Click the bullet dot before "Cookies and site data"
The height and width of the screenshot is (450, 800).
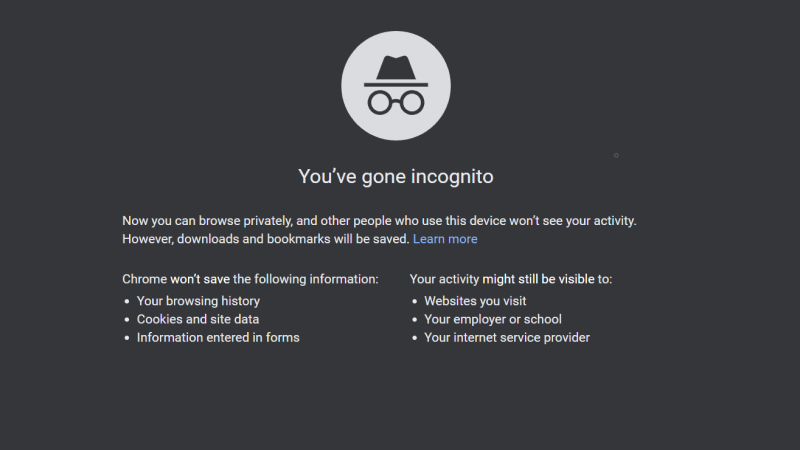[127, 320]
